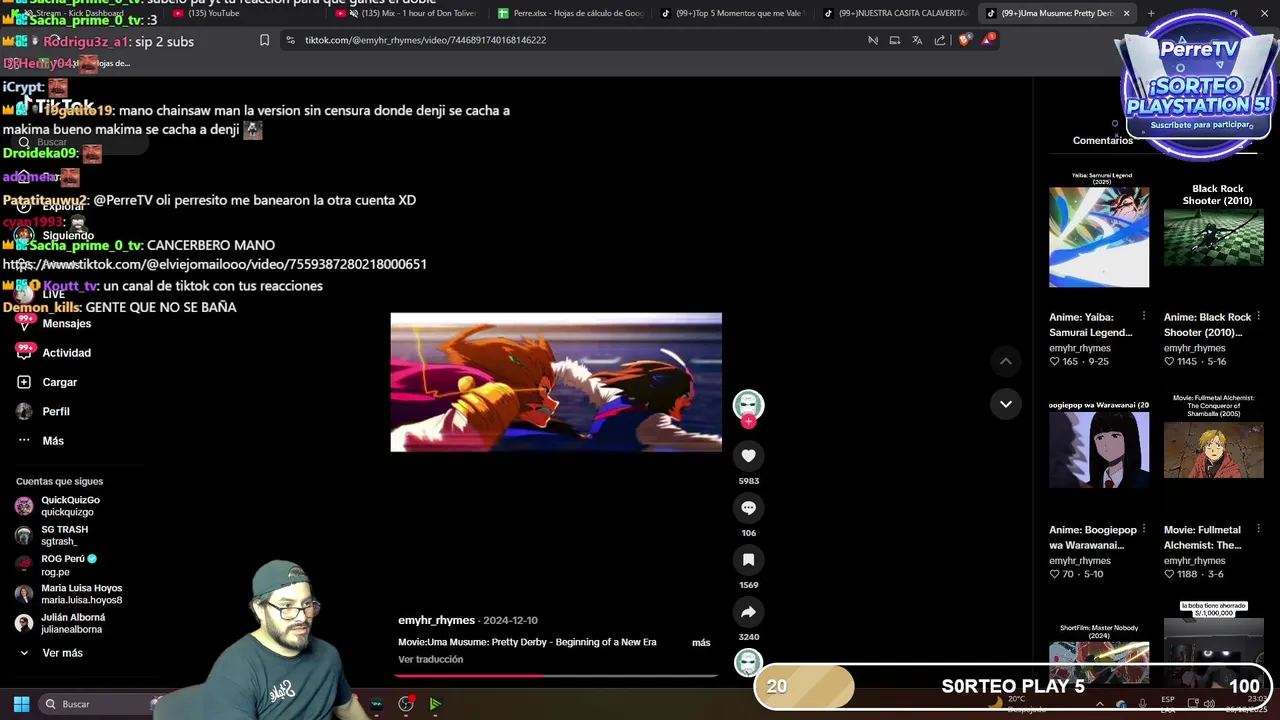Image resolution: width=1280 pixels, height=720 pixels.
Task: Open options for Yaiba Samurai Legend card
Action: [x=1143, y=317]
